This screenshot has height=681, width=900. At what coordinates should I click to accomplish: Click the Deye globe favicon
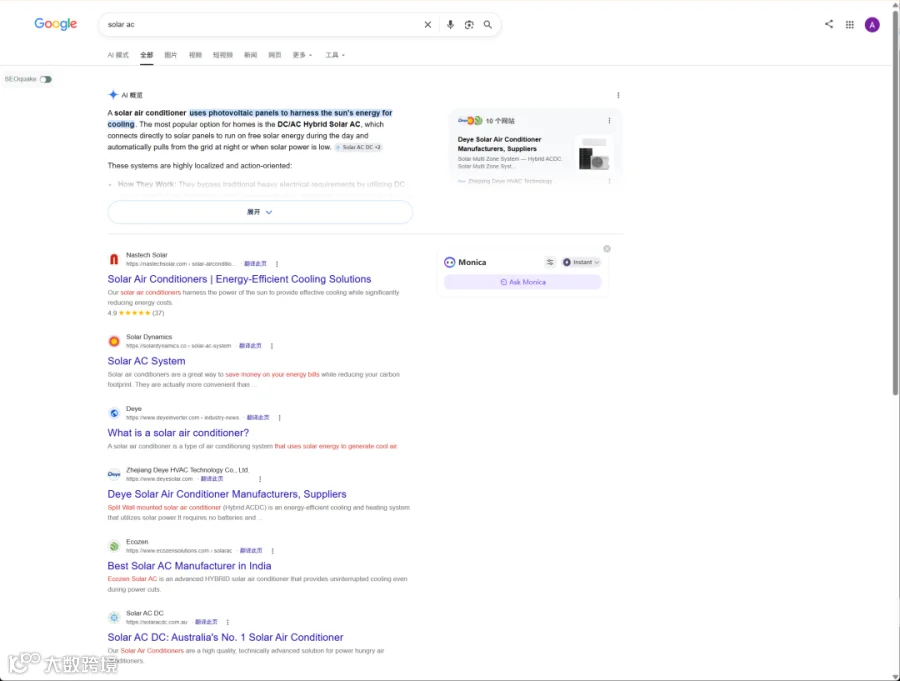pyautogui.click(x=114, y=413)
